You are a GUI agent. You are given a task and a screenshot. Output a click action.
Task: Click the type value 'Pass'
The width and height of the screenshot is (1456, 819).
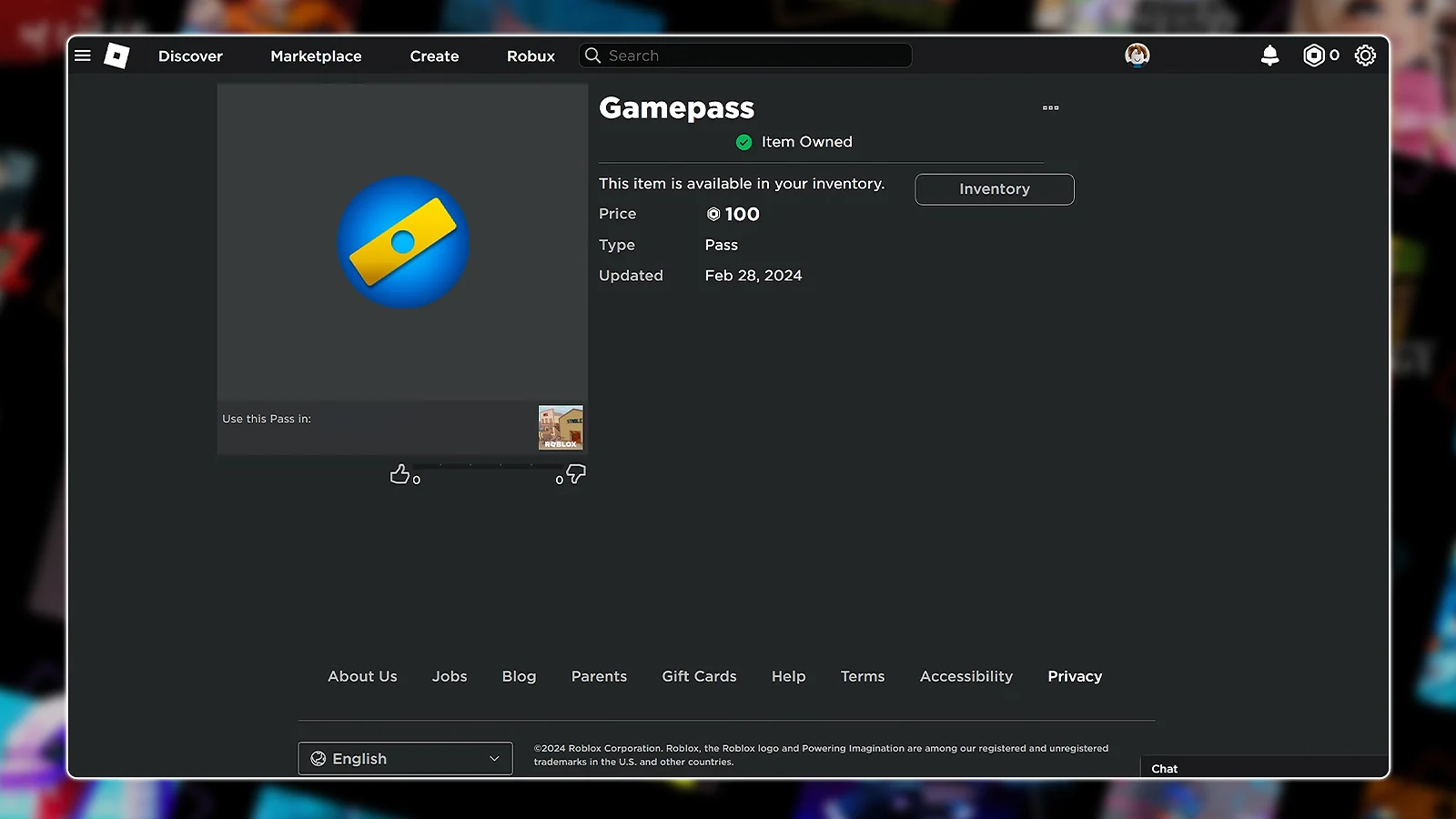(x=721, y=245)
